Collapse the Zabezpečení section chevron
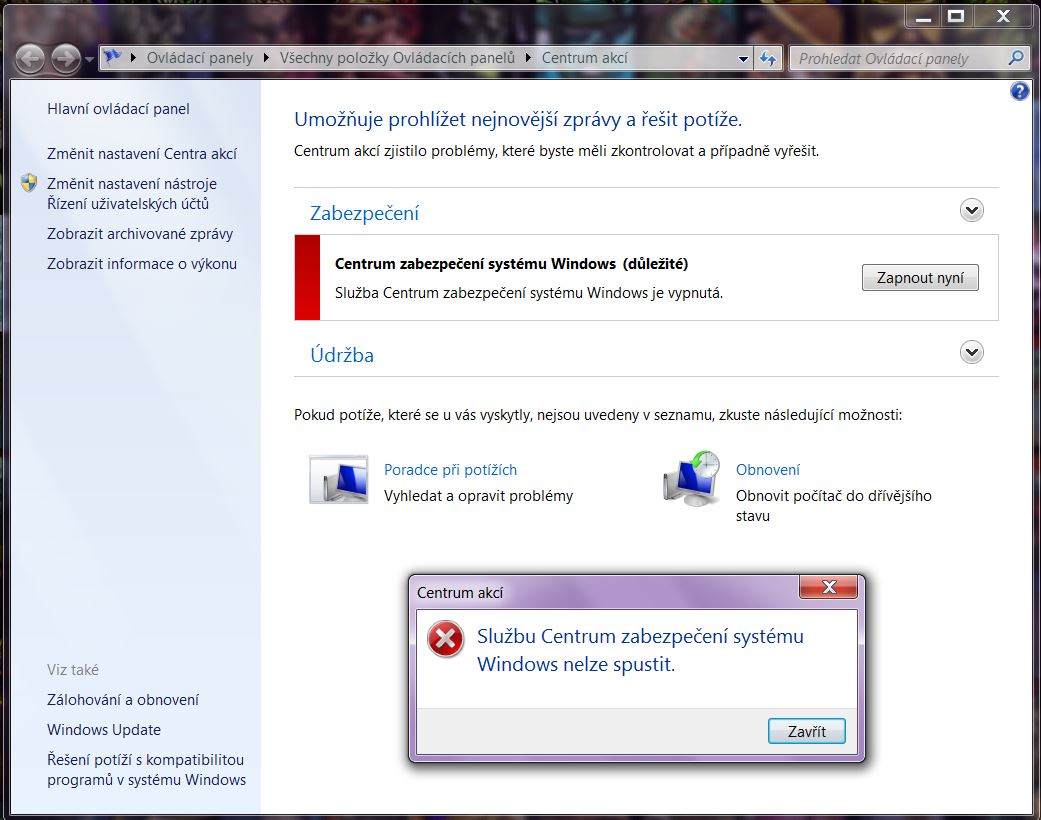 click(972, 210)
